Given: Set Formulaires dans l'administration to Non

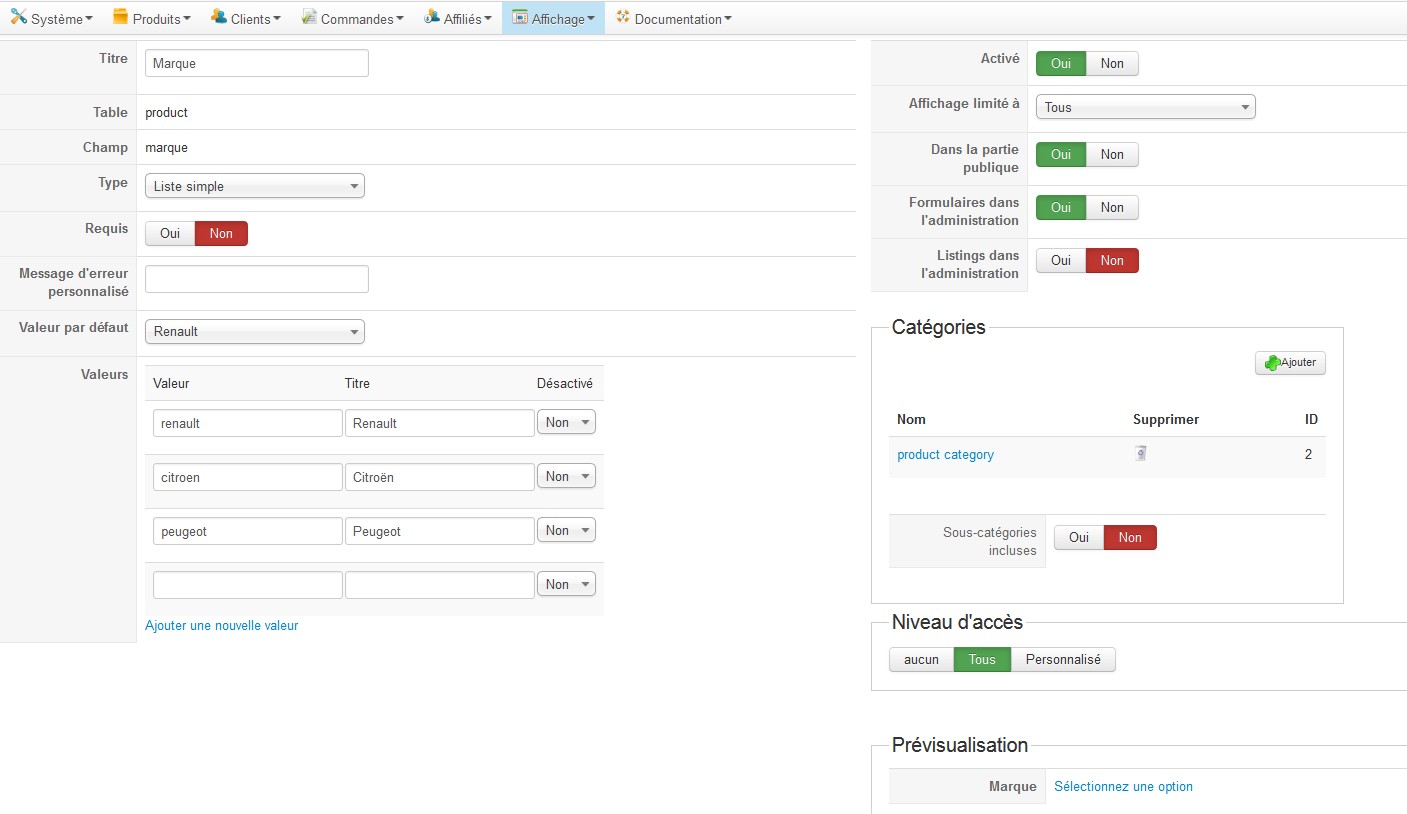Looking at the screenshot, I should (x=1112, y=207).
